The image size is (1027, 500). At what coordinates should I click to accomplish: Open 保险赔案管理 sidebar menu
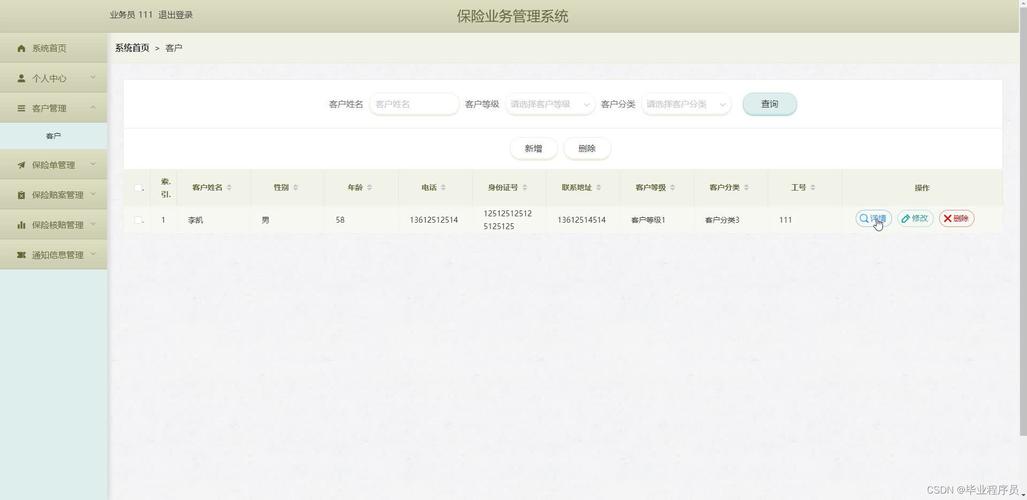[x=54, y=195]
